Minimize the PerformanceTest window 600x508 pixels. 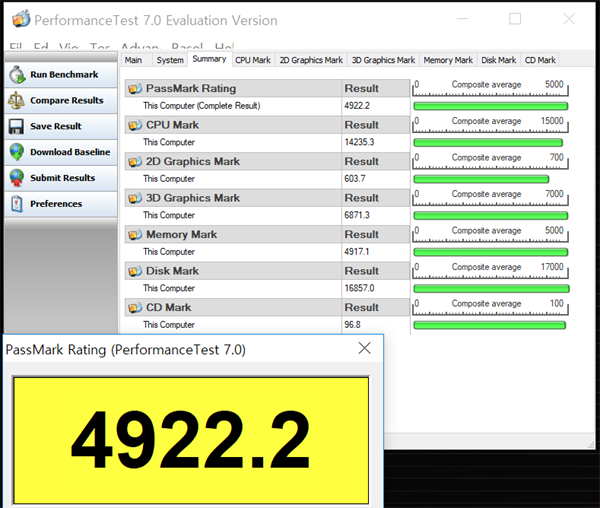463,19
